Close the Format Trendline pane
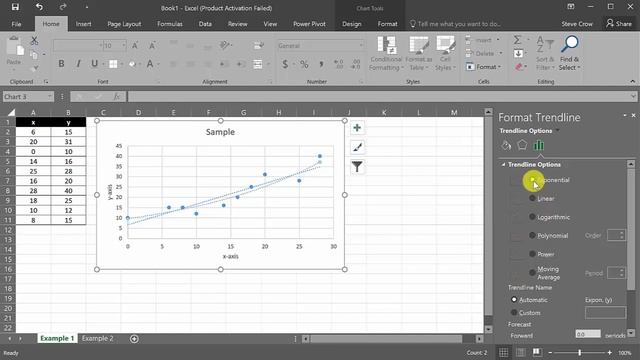 (x=633, y=116)
